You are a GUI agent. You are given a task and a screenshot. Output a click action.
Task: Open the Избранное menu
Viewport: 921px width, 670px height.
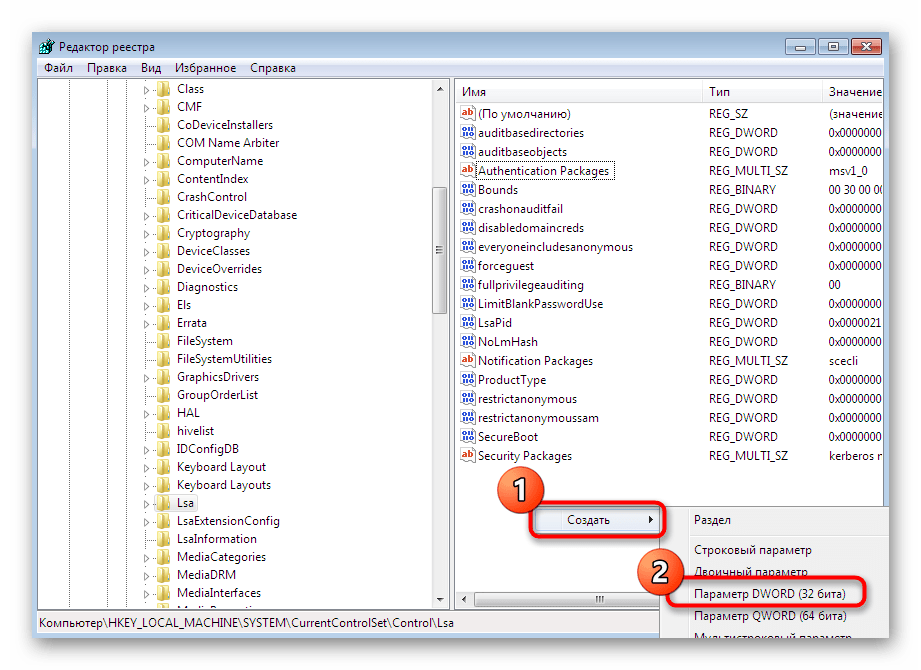(x=205, y=68)
